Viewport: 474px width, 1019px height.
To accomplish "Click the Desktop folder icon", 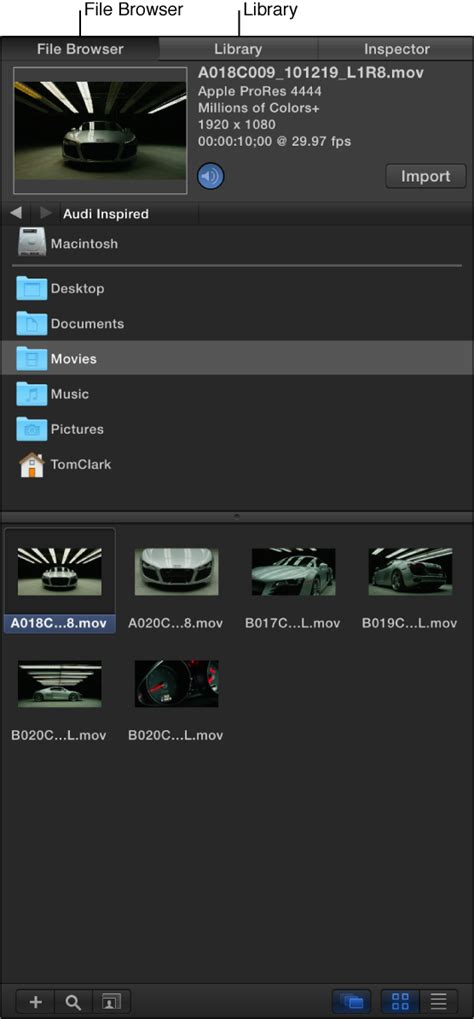I will (31, 288).
